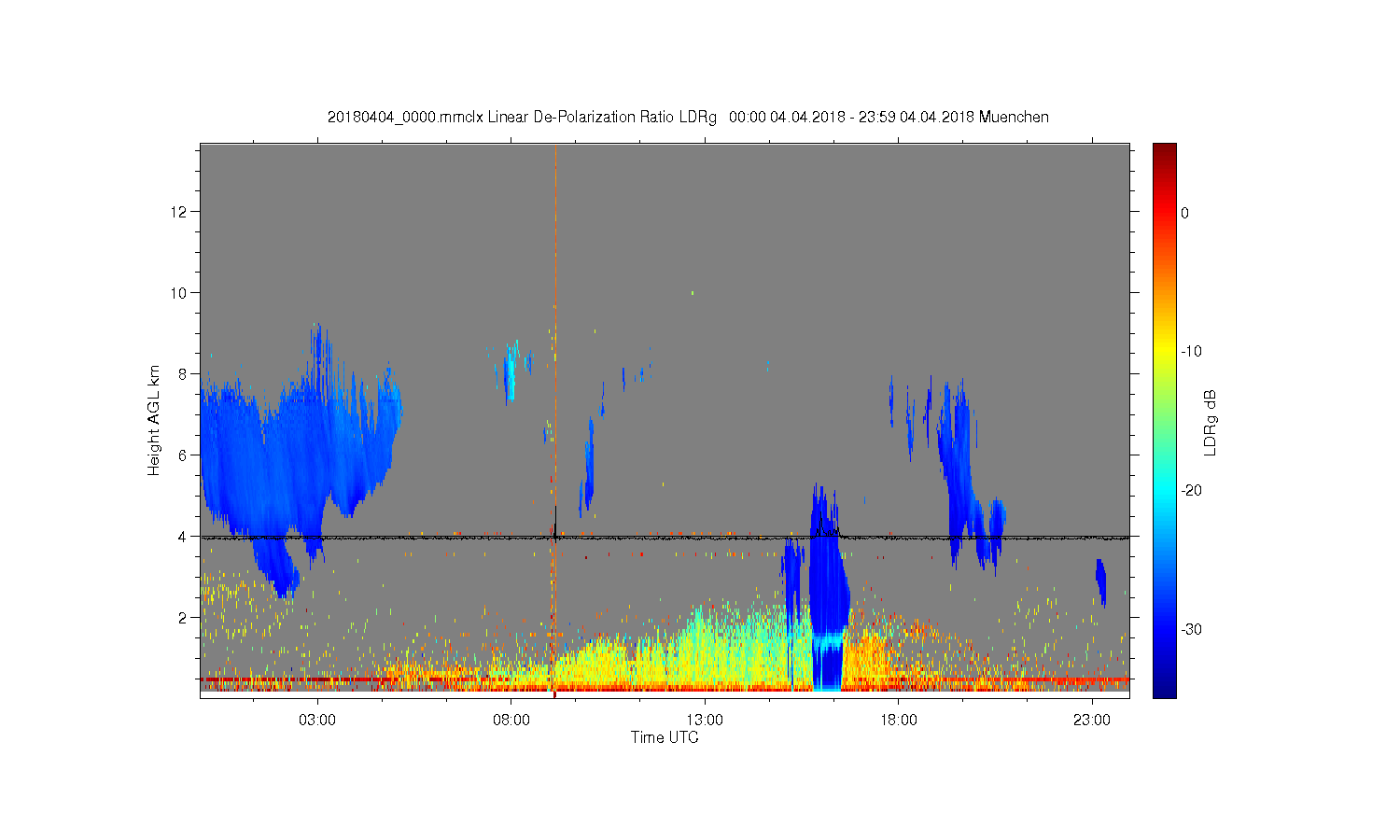Click the height tick label '10'
The height and width of the screenshot is (840, 1400).
coord(180,293)
